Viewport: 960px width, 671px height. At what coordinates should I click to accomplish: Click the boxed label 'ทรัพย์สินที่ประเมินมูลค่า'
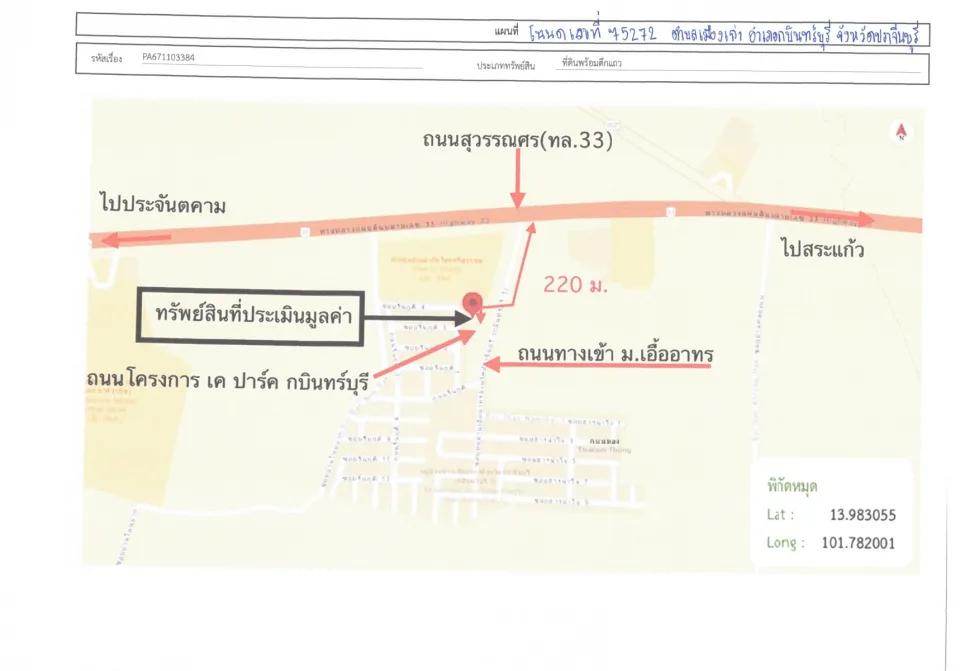pos(250,317)
